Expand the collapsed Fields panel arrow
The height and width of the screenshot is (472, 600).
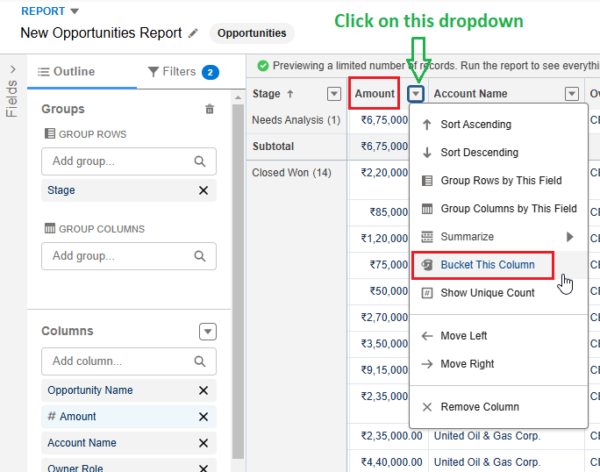[13, 69]
